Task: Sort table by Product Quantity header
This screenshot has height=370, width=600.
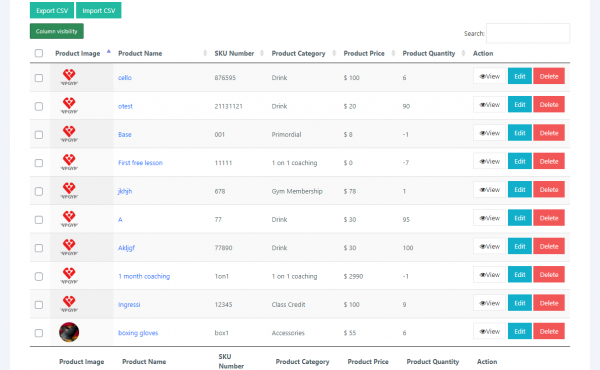Action: point(429,54)
